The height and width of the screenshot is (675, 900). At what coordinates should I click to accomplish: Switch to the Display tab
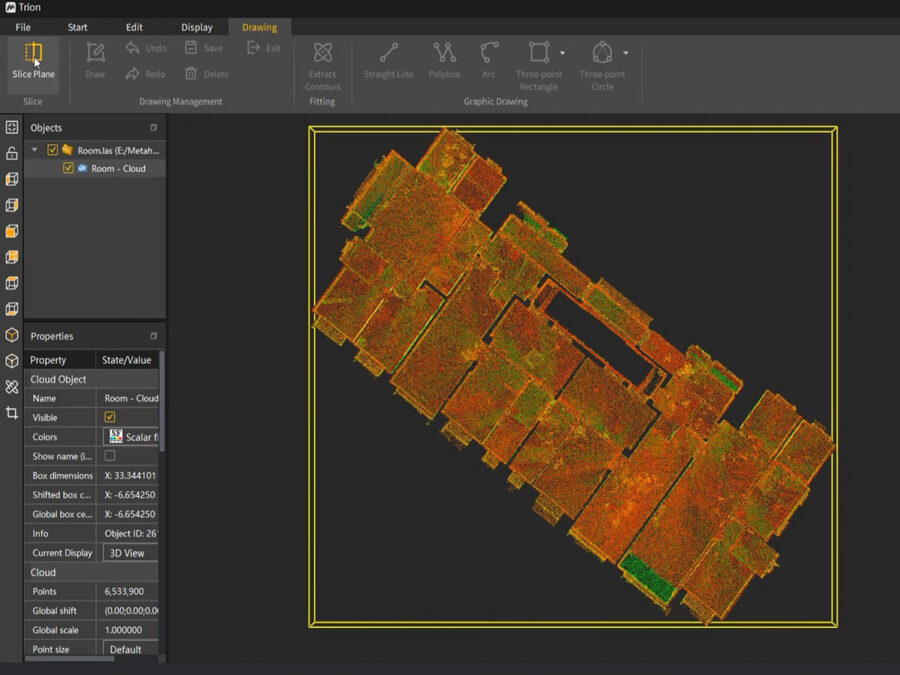point(197,27)
